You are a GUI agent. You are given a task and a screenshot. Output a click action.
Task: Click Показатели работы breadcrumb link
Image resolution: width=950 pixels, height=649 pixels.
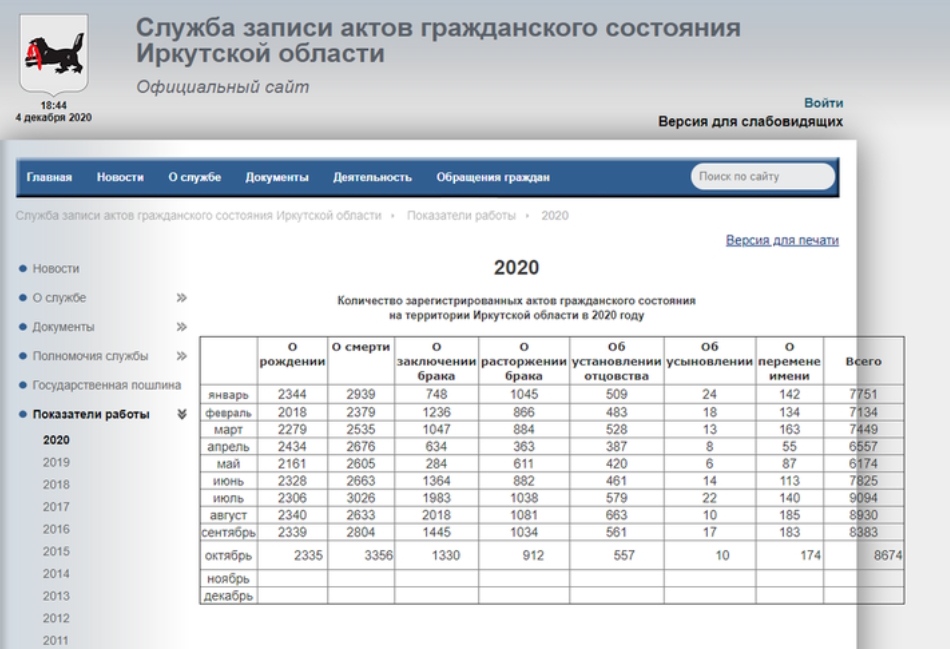coord(461,216)
